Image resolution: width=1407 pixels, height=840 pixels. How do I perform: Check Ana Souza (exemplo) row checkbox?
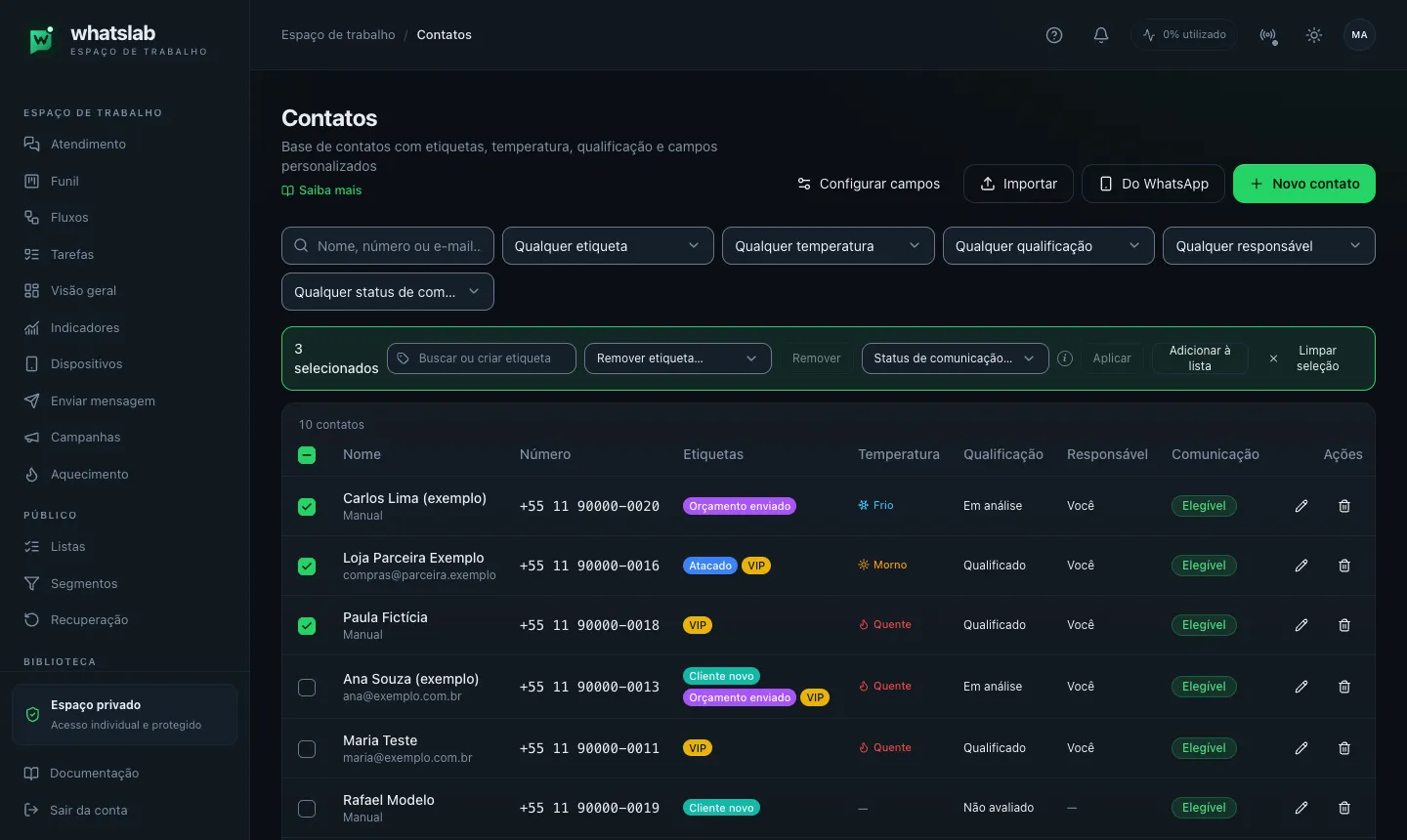pos(307,688)
